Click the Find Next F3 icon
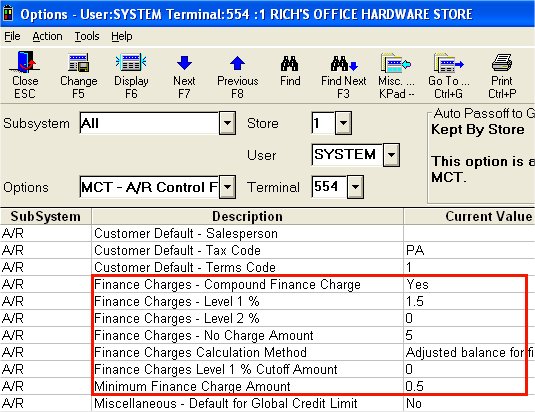 click(x=344, y=63)
